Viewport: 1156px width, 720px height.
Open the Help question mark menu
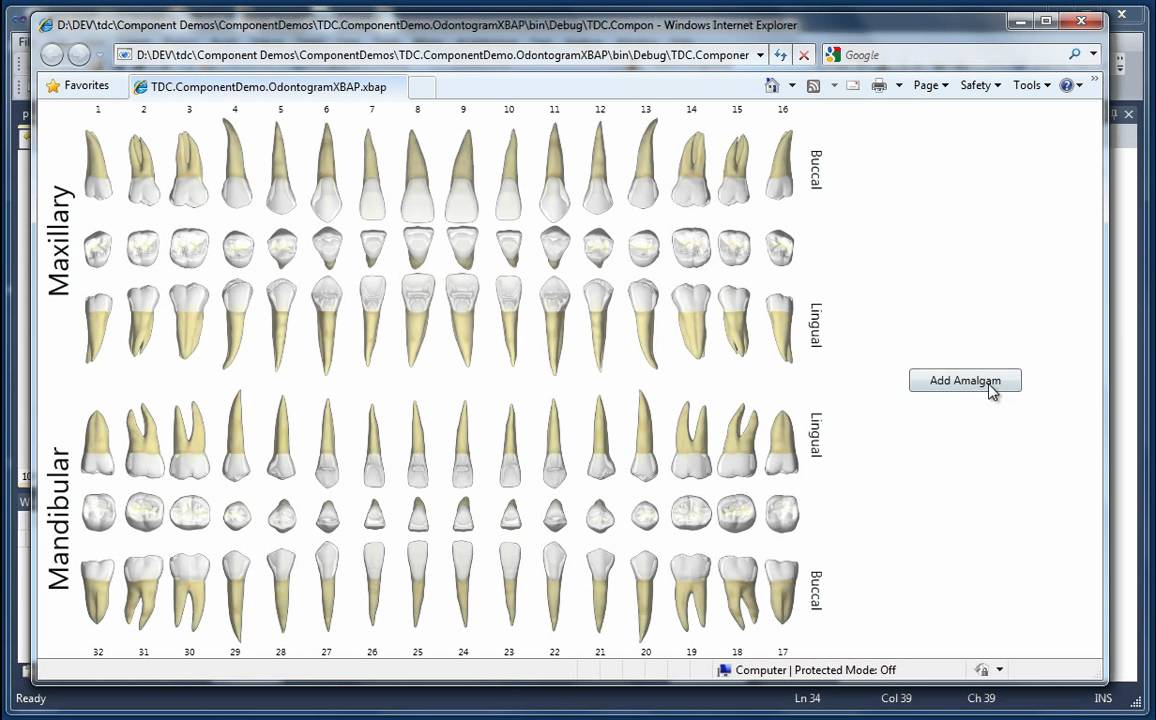point(1070,85)
